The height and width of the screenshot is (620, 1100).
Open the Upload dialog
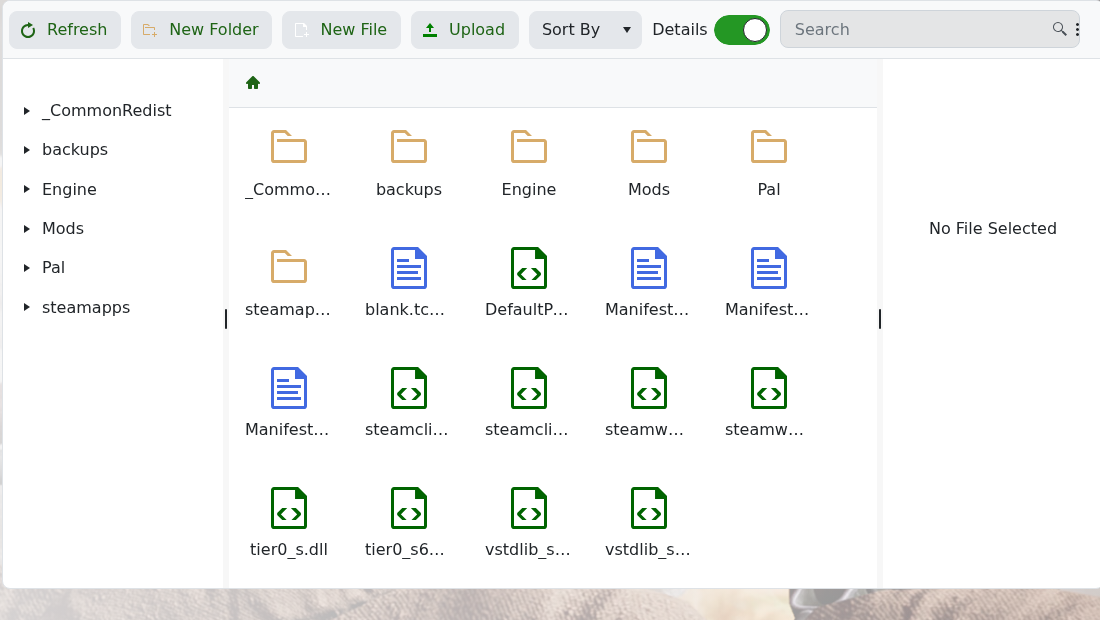(464, 29)
